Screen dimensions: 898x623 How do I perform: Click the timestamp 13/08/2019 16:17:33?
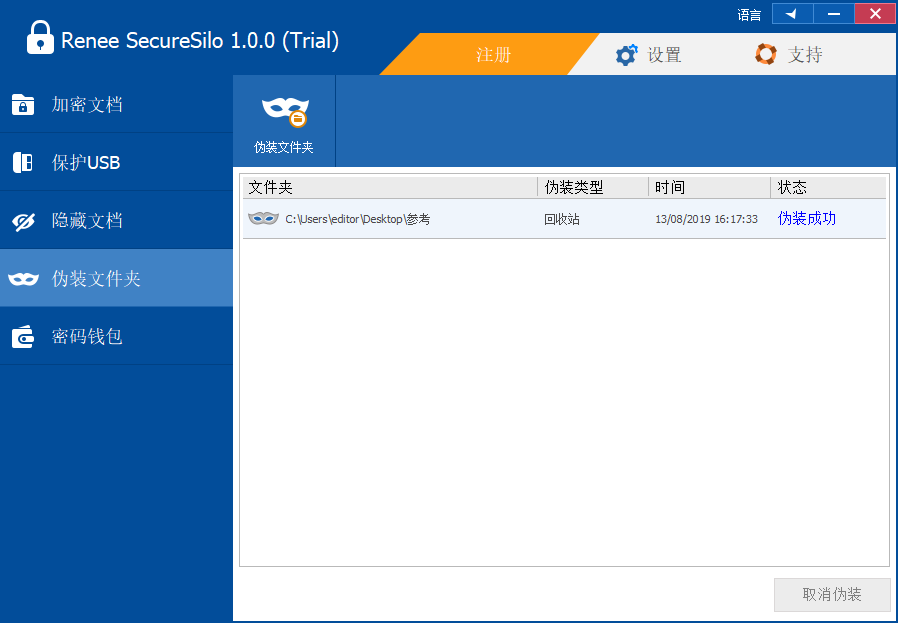click(x=706, y=219)
